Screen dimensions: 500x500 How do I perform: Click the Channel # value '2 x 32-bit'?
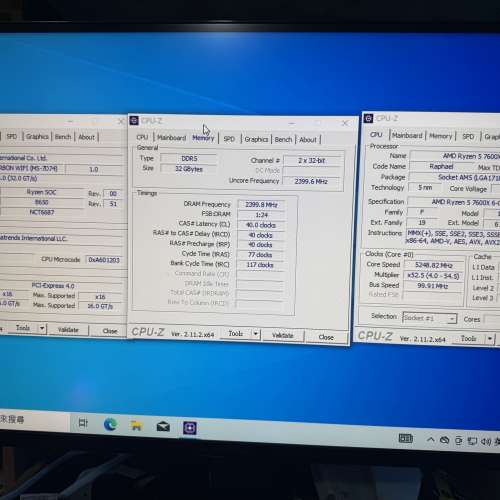[312, 161]
